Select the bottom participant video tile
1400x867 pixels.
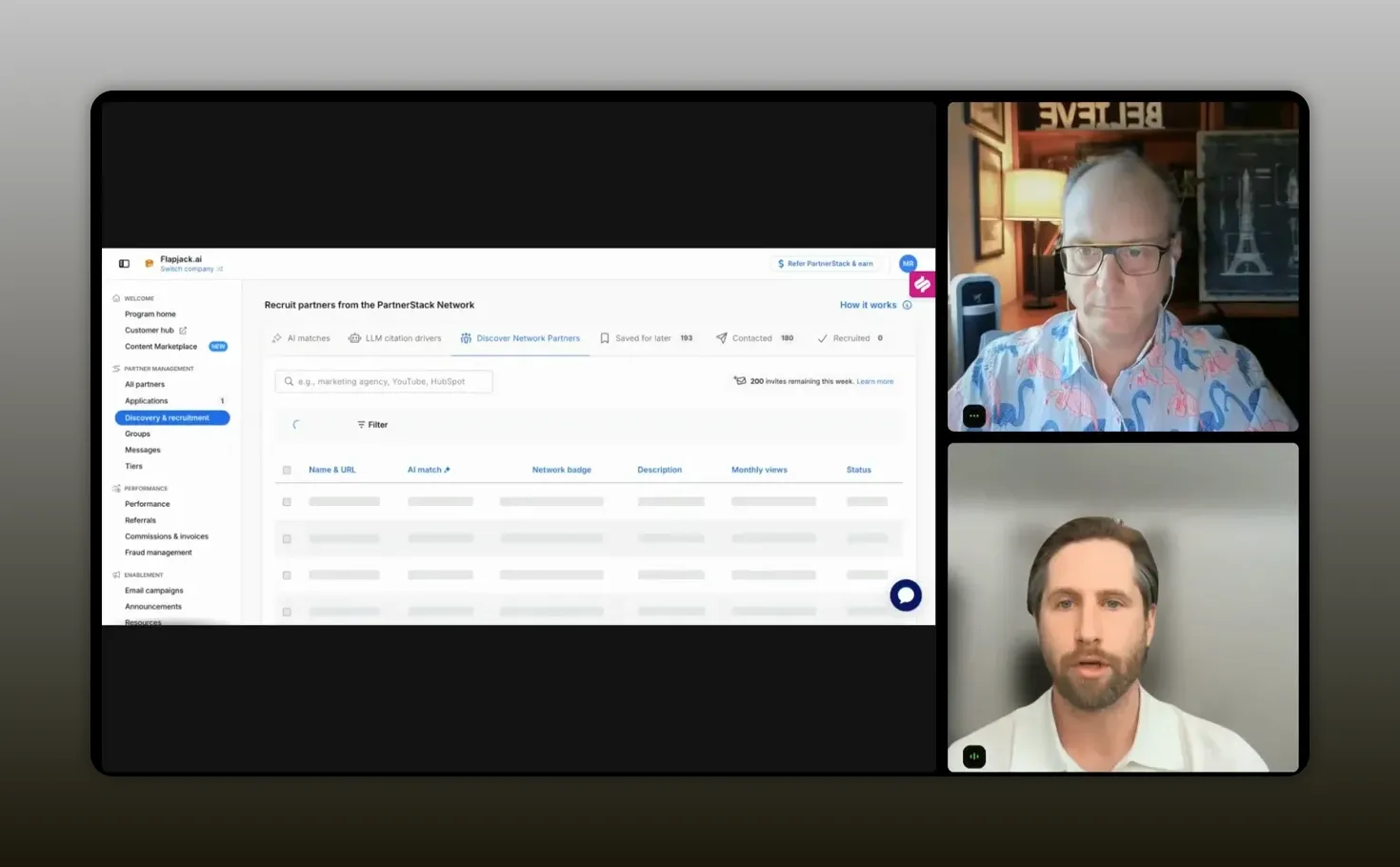point(1123,607)
